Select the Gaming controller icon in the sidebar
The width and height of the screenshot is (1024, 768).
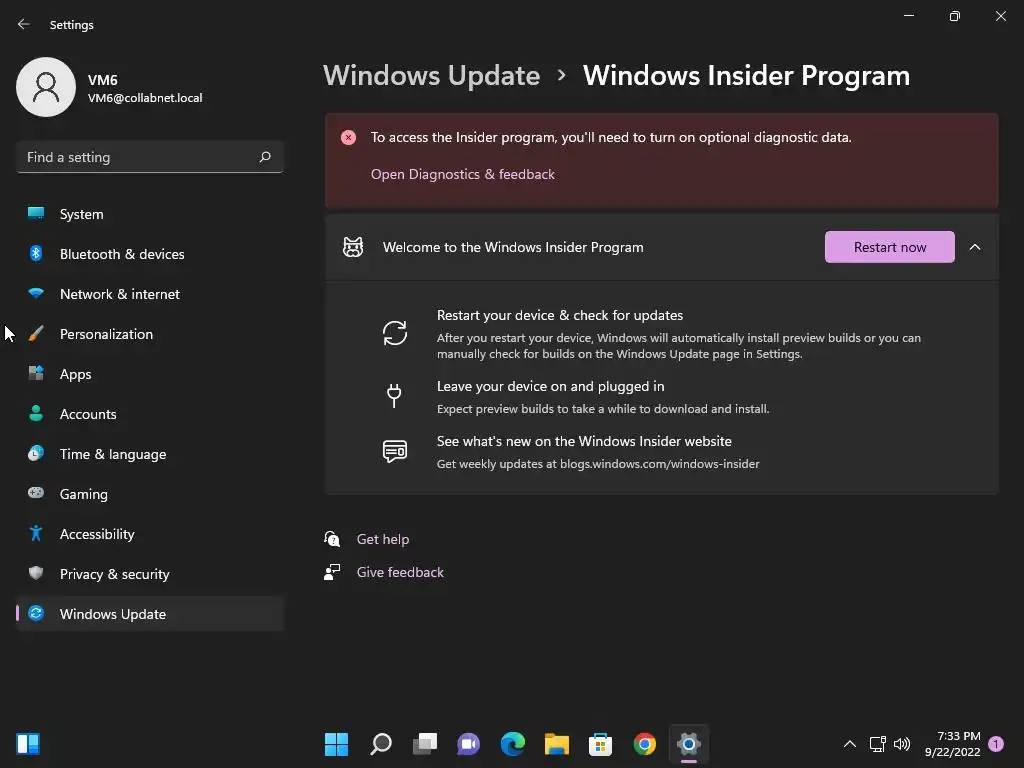(x=36, y=493)
